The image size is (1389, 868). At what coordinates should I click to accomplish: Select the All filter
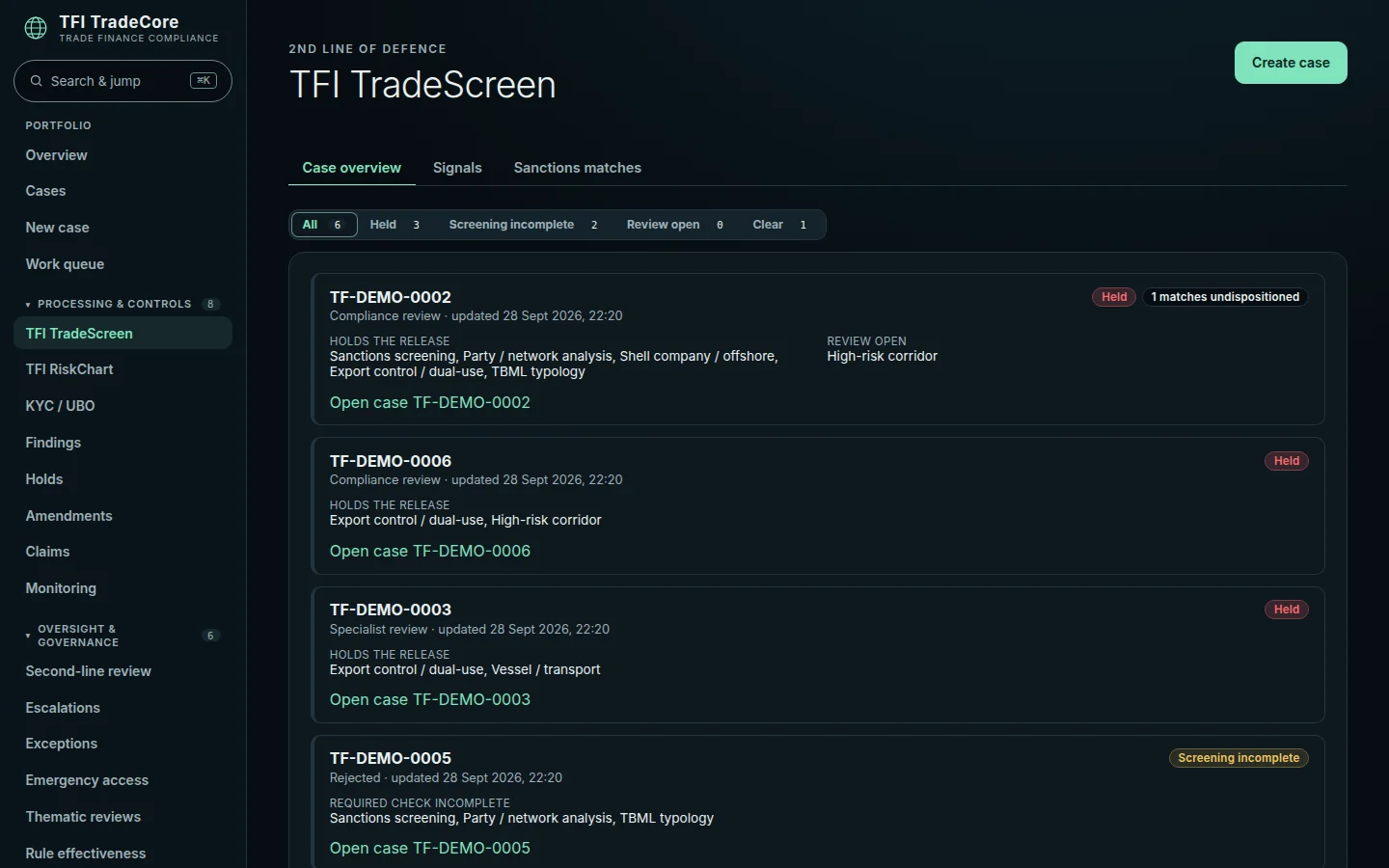(x=324, y=225)
